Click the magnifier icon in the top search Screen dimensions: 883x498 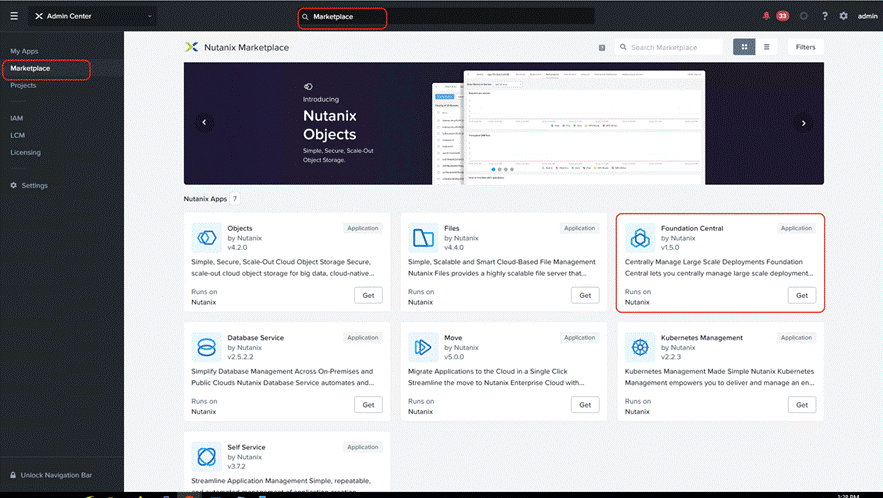coord(305,17)
